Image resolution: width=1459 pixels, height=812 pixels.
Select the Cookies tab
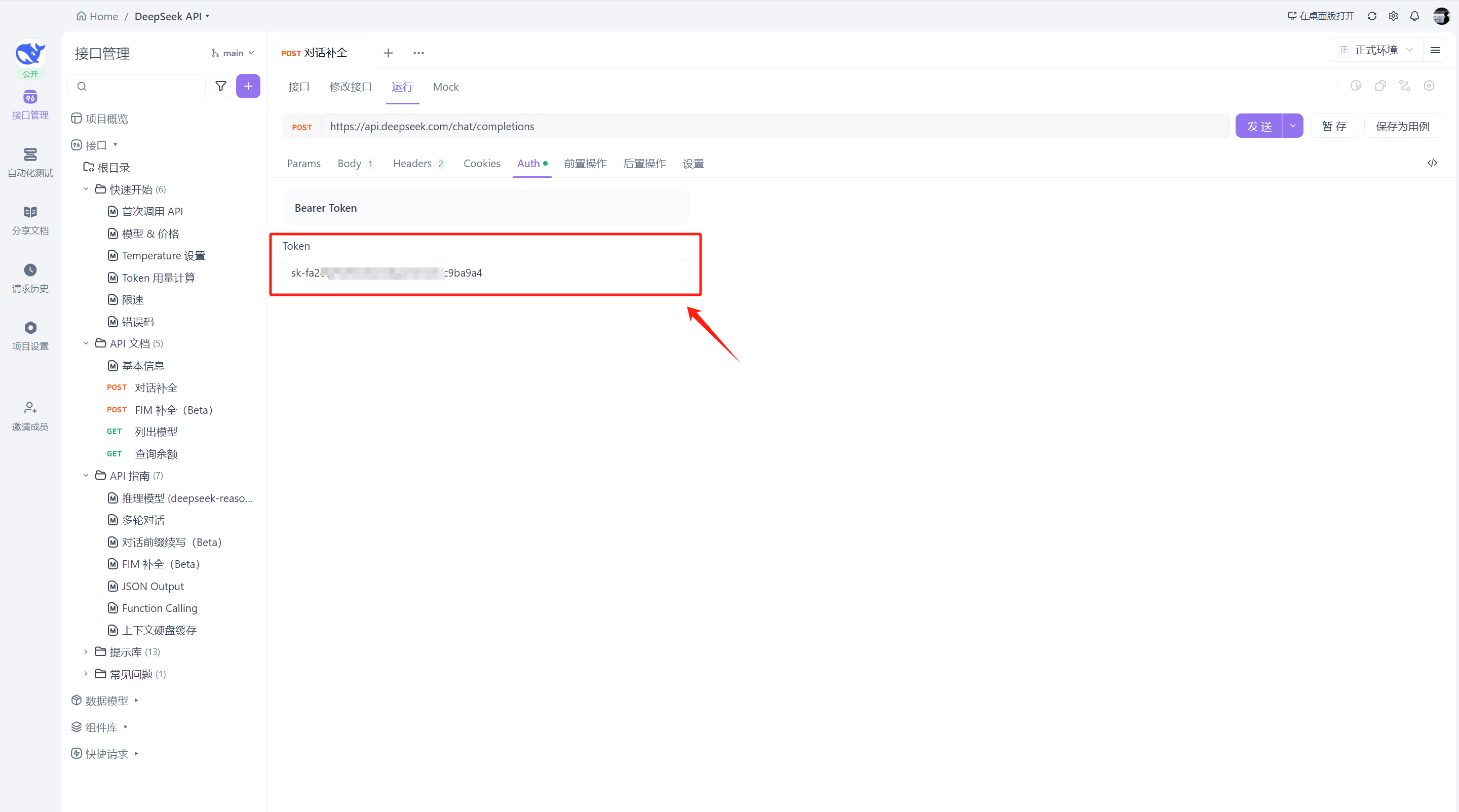481,163
